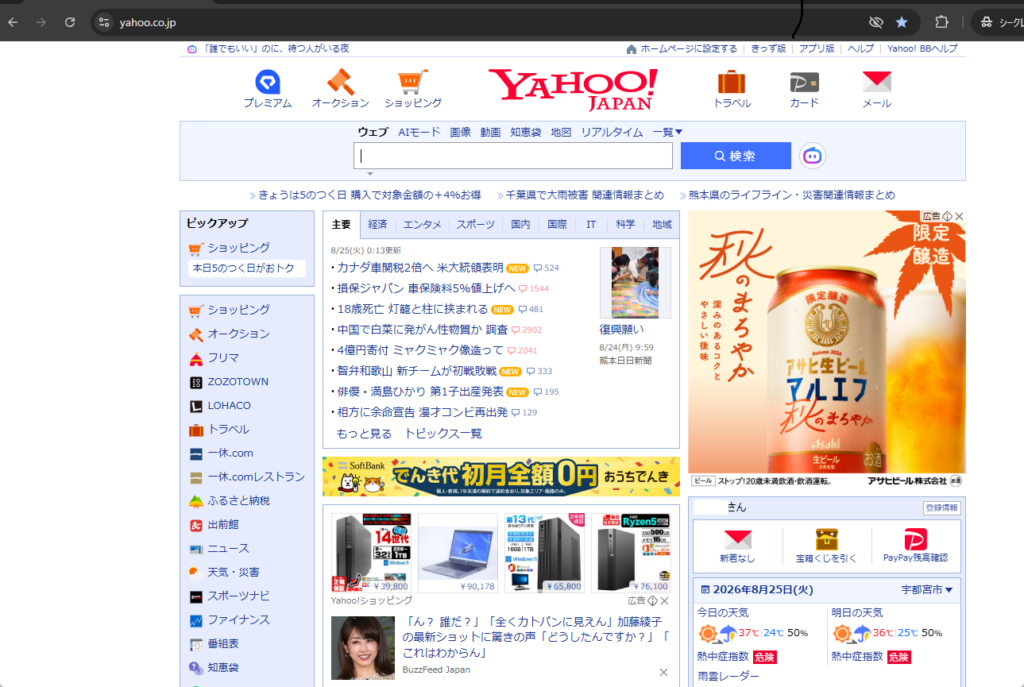Click the ホームページに設定する link
This screenshot has width=1024, height=687.
pos(688,49)
